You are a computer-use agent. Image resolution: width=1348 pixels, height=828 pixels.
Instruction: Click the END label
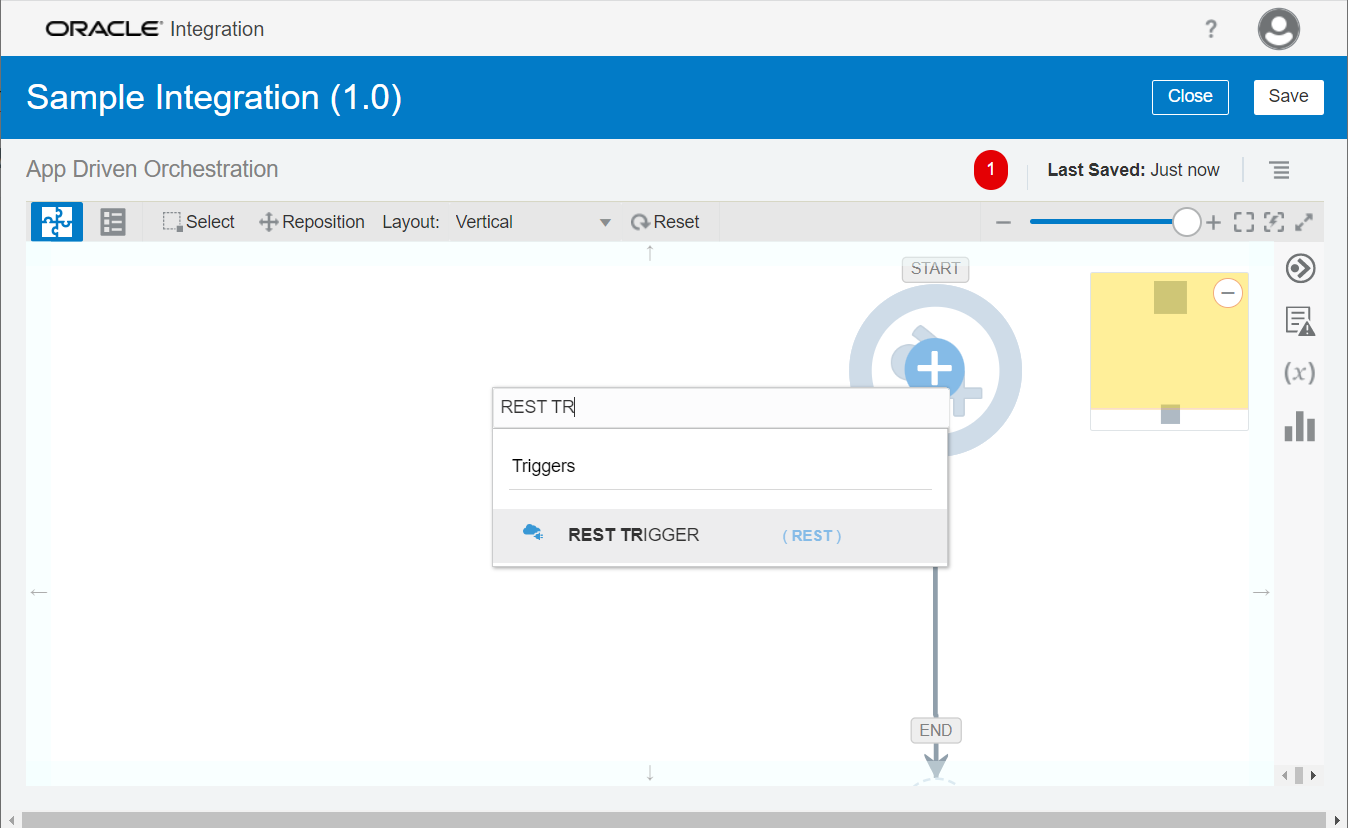coord(935,730)
